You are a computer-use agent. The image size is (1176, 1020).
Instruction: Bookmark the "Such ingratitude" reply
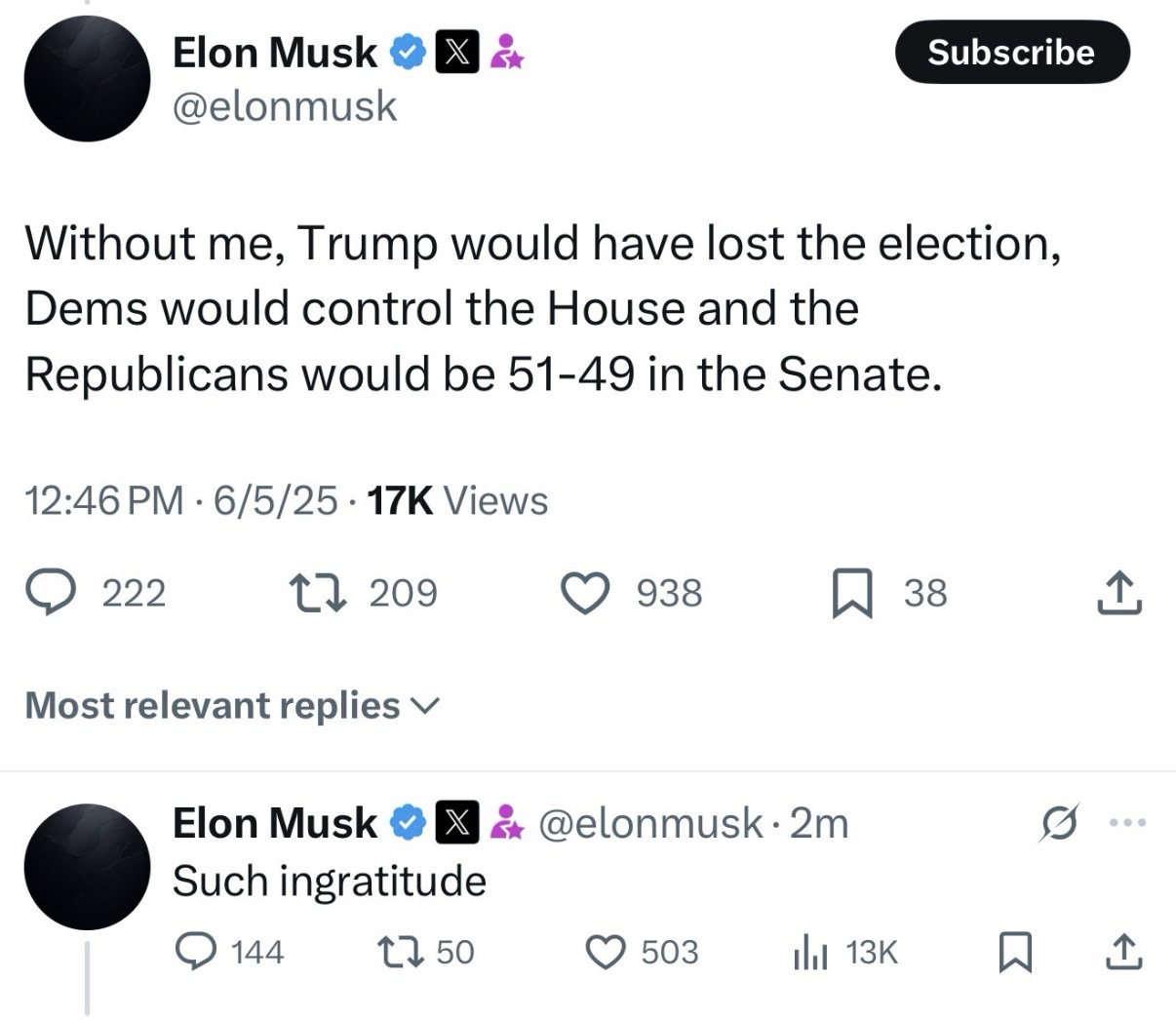pos(1016,952)
